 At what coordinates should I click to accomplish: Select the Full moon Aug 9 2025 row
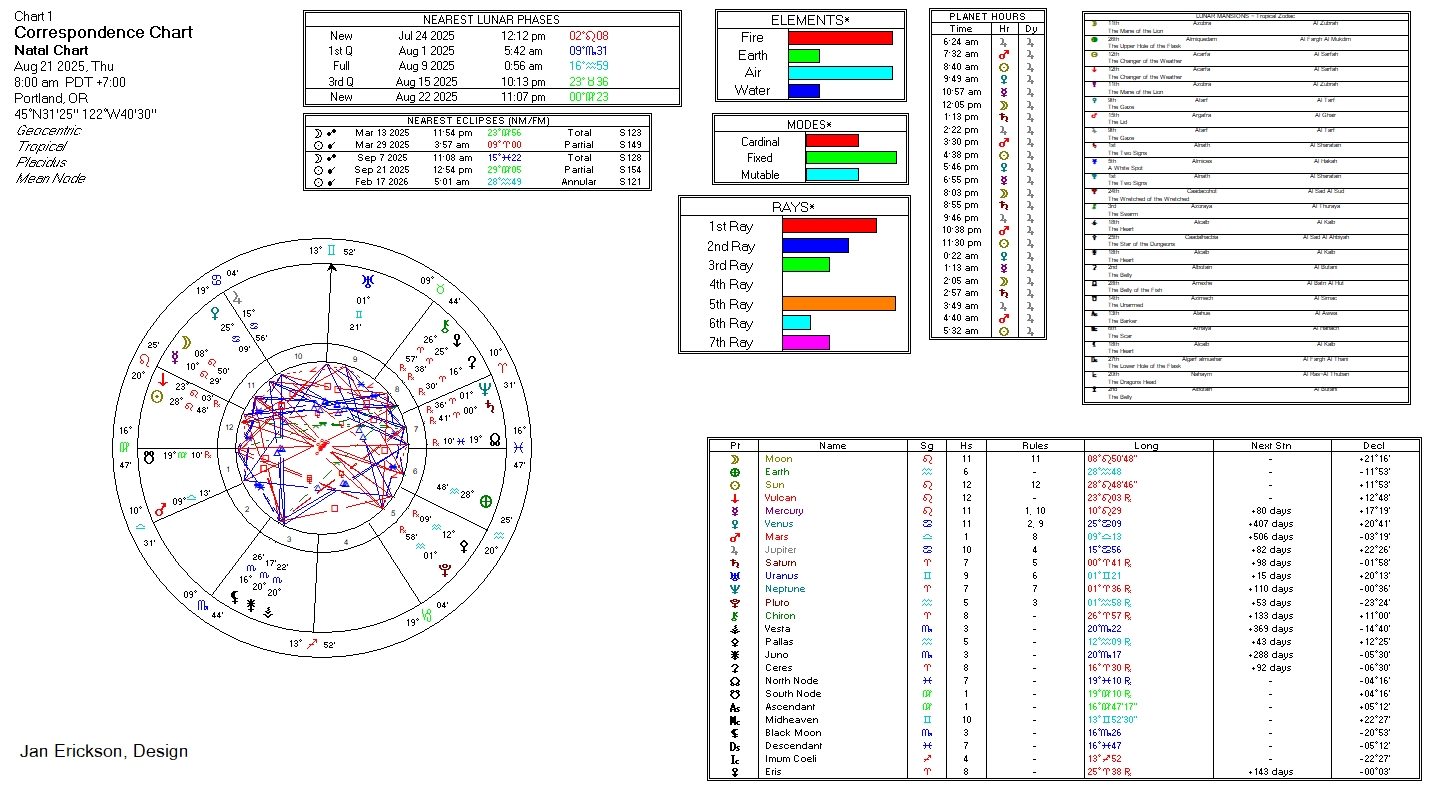(x=492, y=66)
